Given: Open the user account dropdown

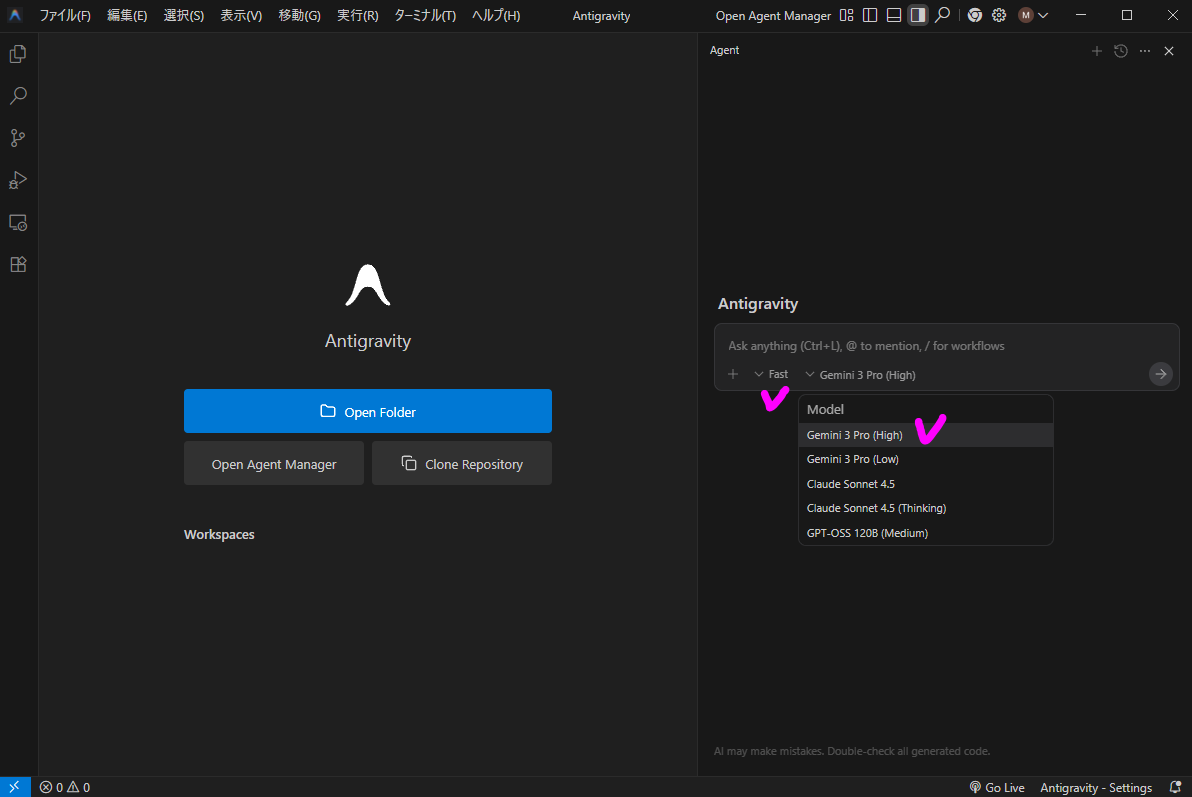Looking at the screenshot, I should click(x=1033, y=15).
